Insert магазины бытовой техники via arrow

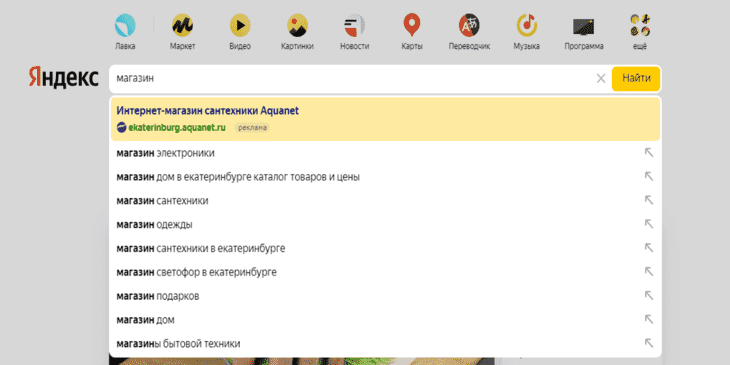(x=649, y=343)
